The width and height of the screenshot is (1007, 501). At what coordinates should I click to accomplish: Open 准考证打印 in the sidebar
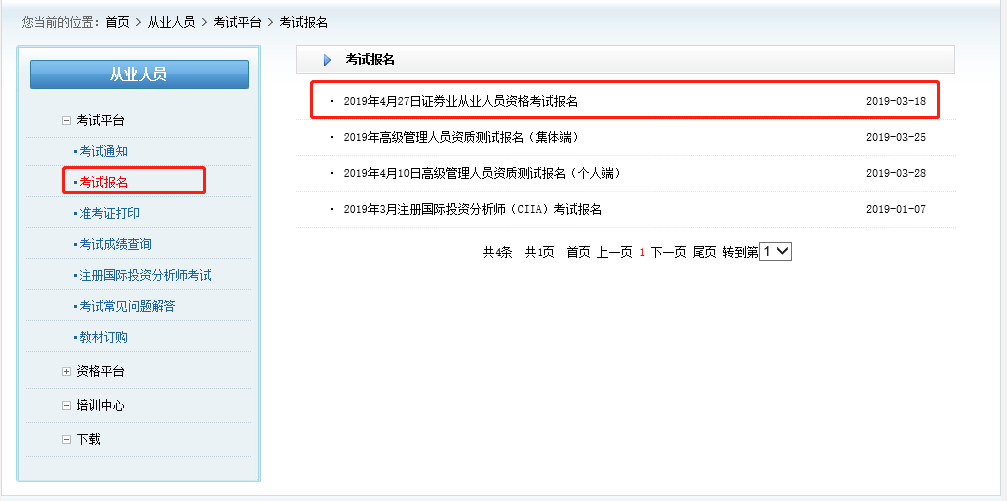[x=109, y=213]
